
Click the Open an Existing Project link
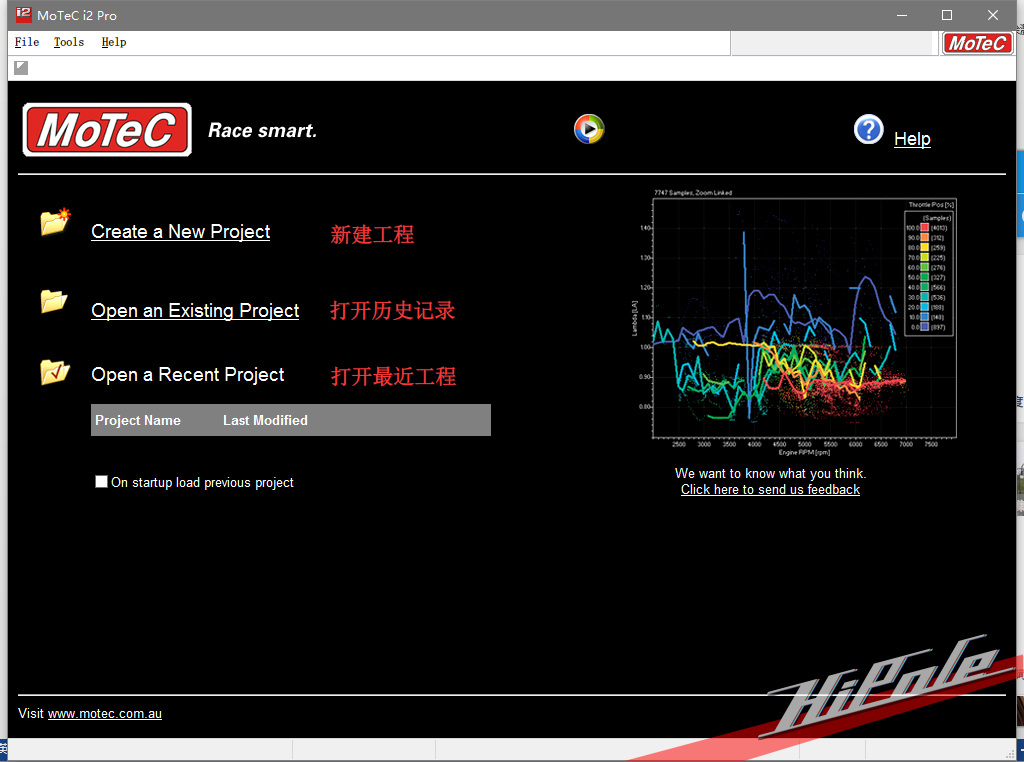tap(195, 311)
